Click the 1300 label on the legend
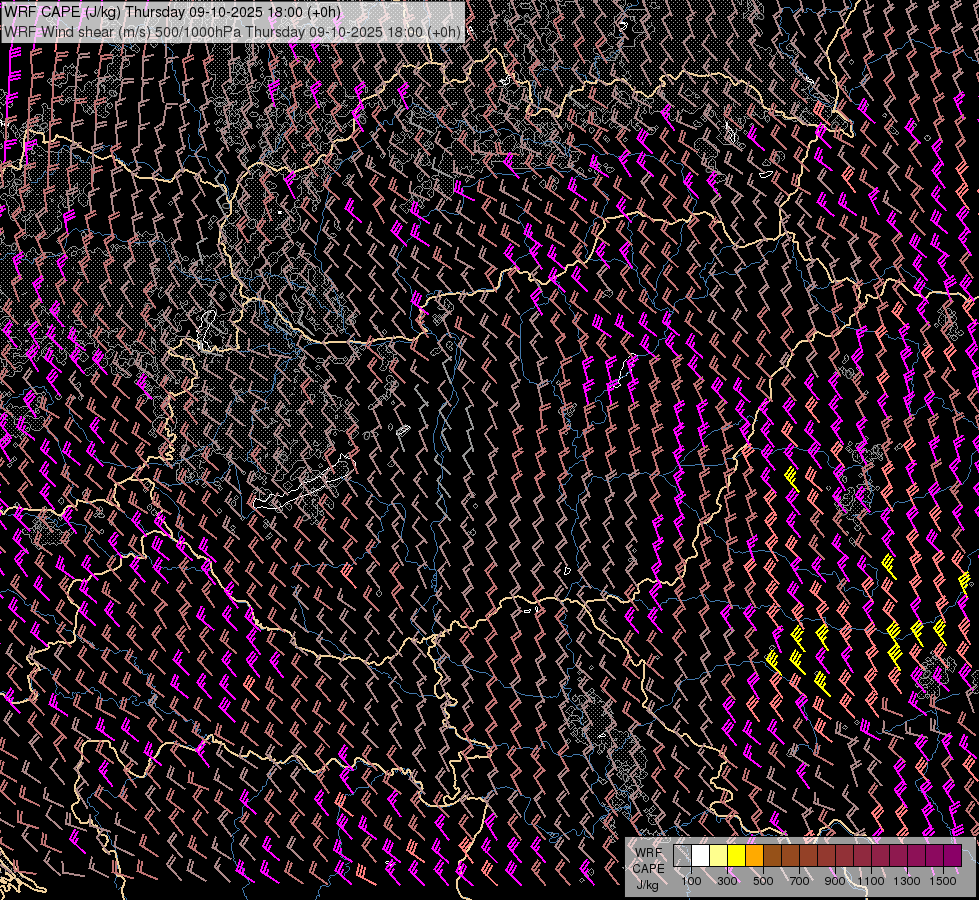This screenshot has height=900, width=979. tap(907, 881)
